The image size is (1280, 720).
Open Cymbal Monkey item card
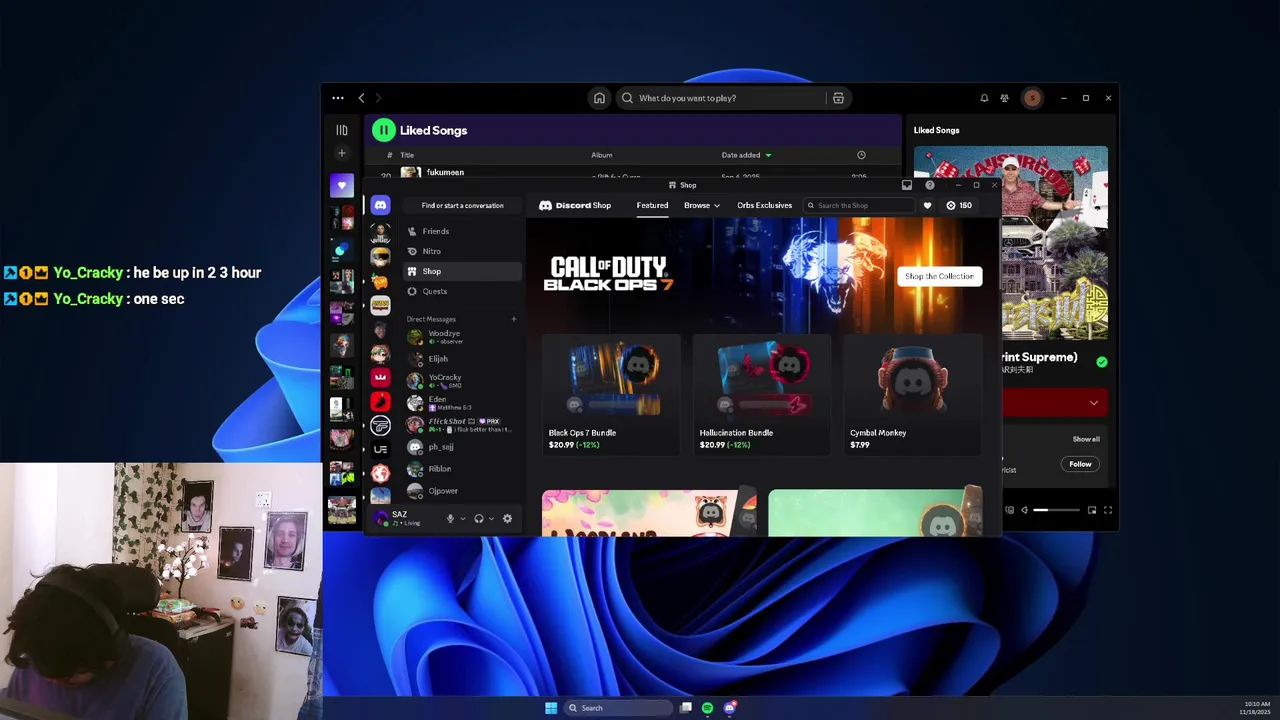click(913, 395)
